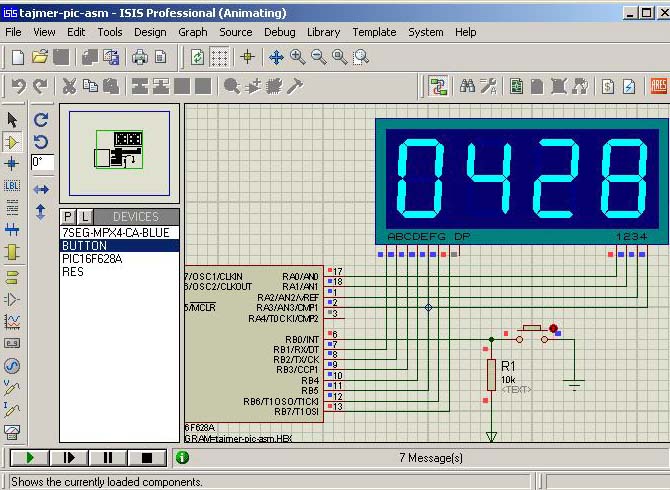This screenshot has height=490, width=670.
Task: Click the Selection arrow tool
Action: [13, 120]
